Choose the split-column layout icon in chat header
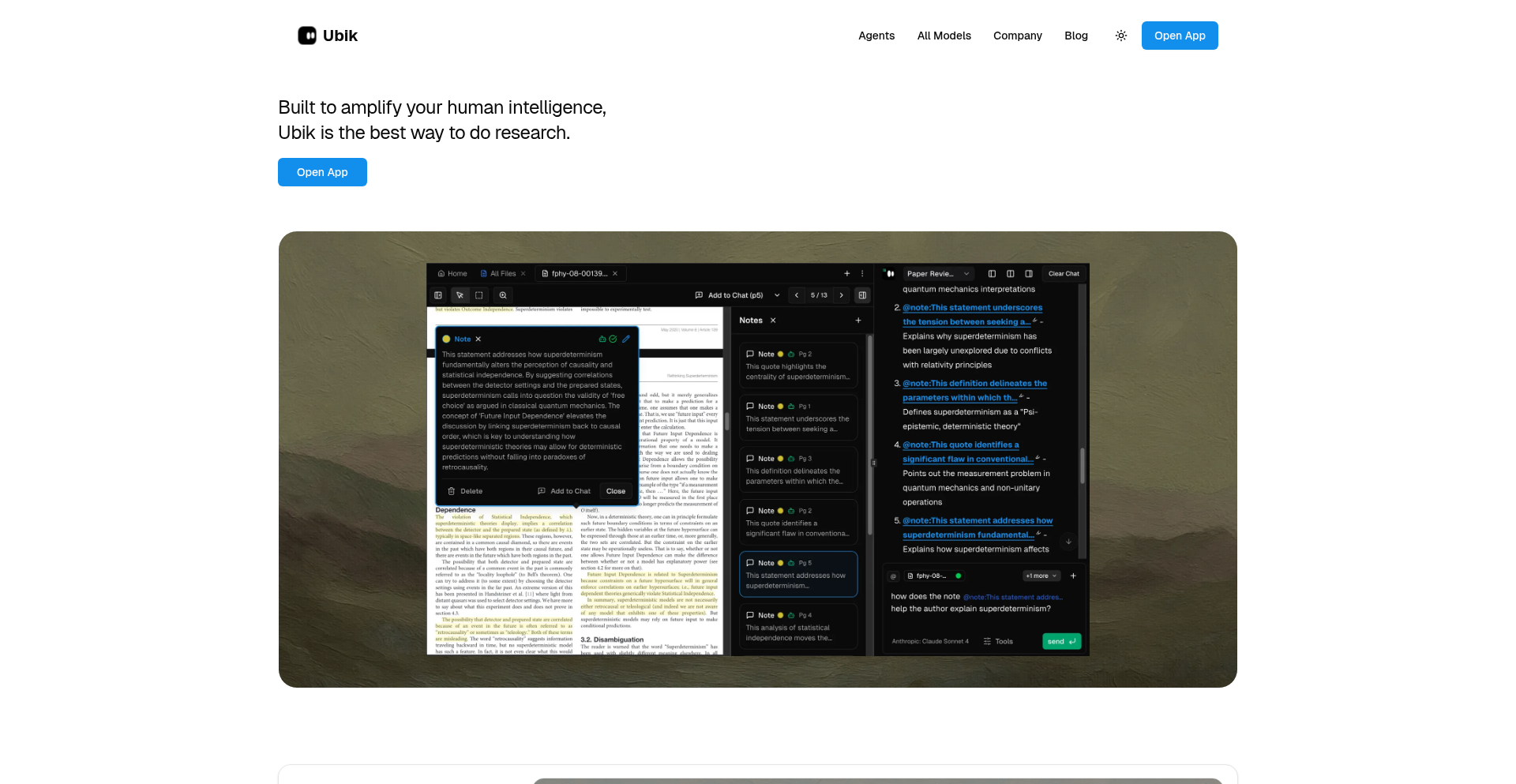The image size is (1516, 784). point(1011,274)
